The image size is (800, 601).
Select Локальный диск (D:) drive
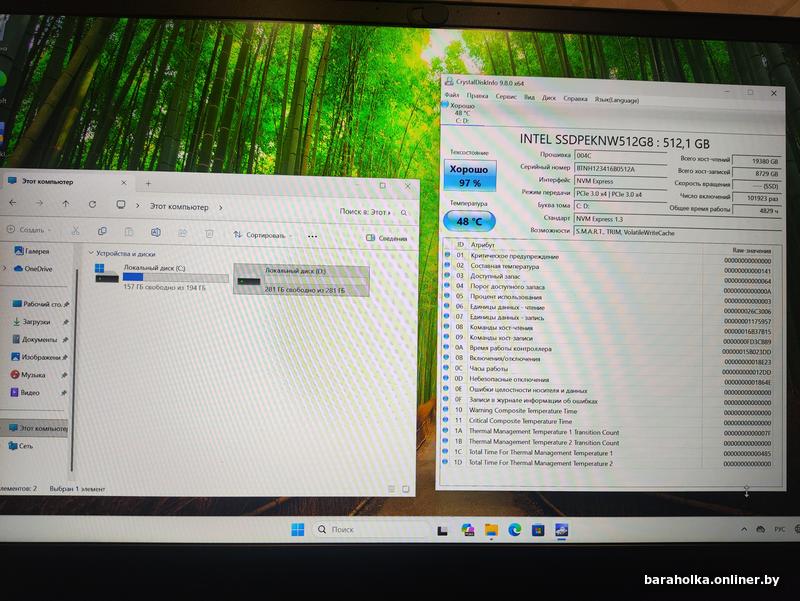(301, 280)
